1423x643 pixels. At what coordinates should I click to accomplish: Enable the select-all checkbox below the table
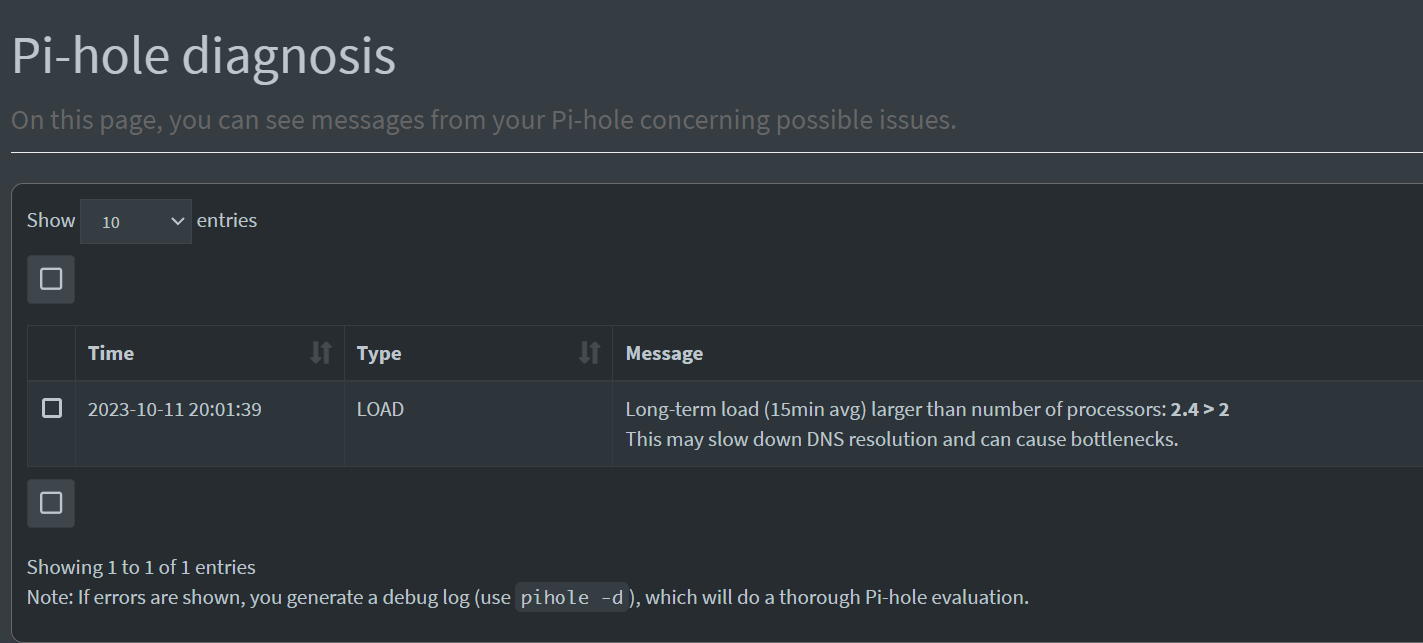point(50,503)
